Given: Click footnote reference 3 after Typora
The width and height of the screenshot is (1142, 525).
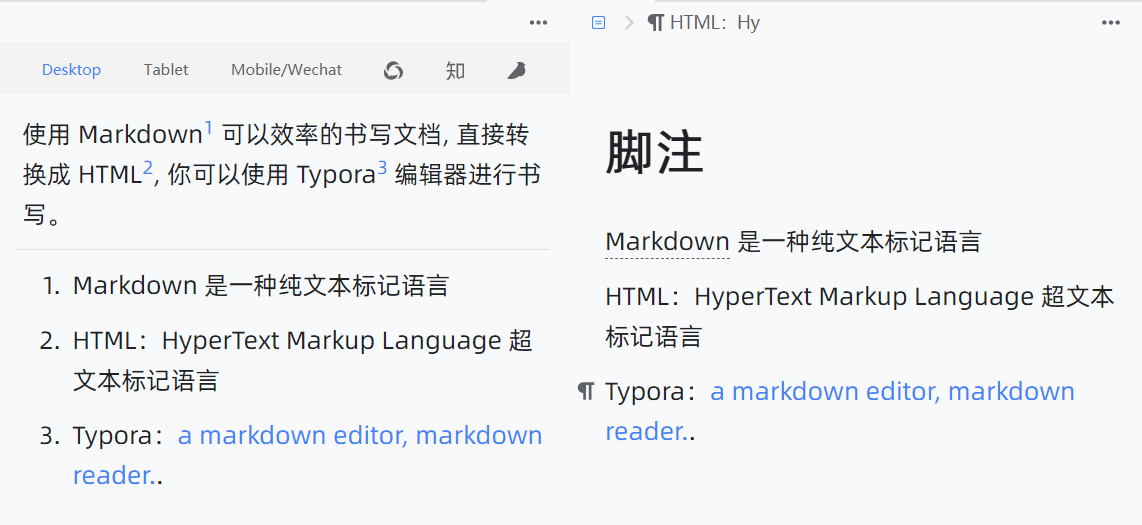Looking at the screenshot, I should [x=382, y=168].
